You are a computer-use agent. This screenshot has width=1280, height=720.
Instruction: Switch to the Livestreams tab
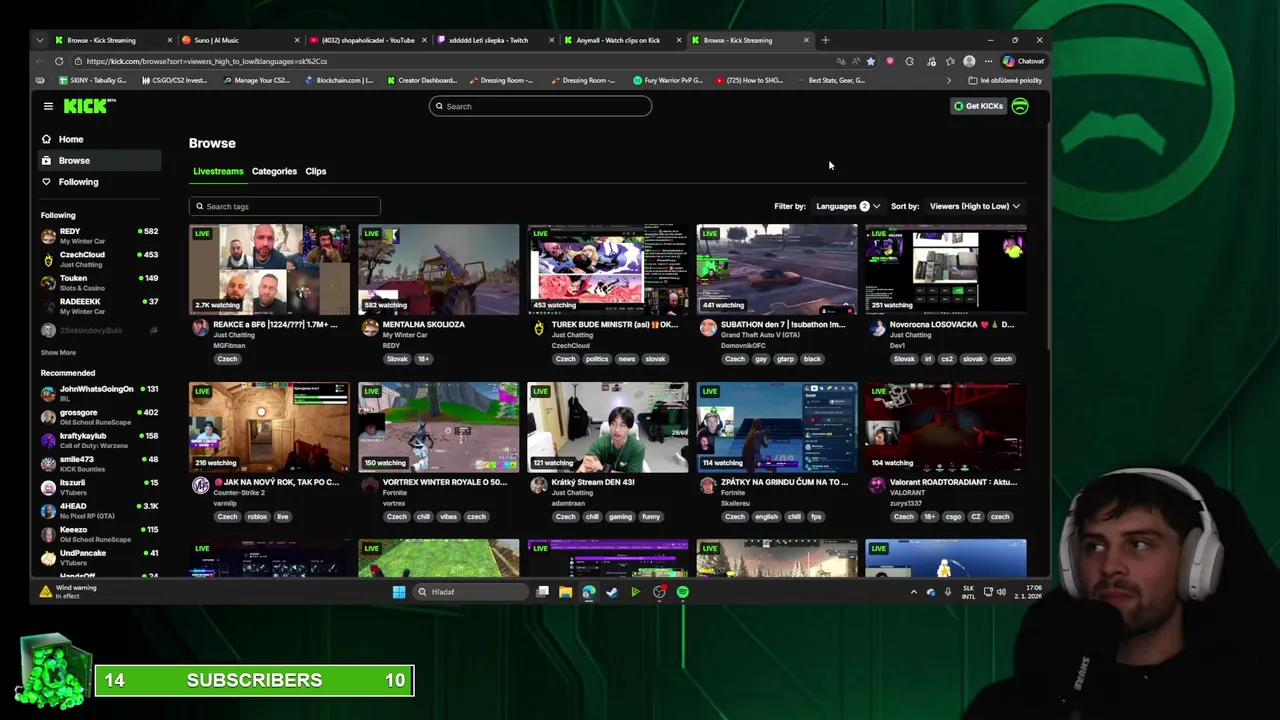pos(218,171)
